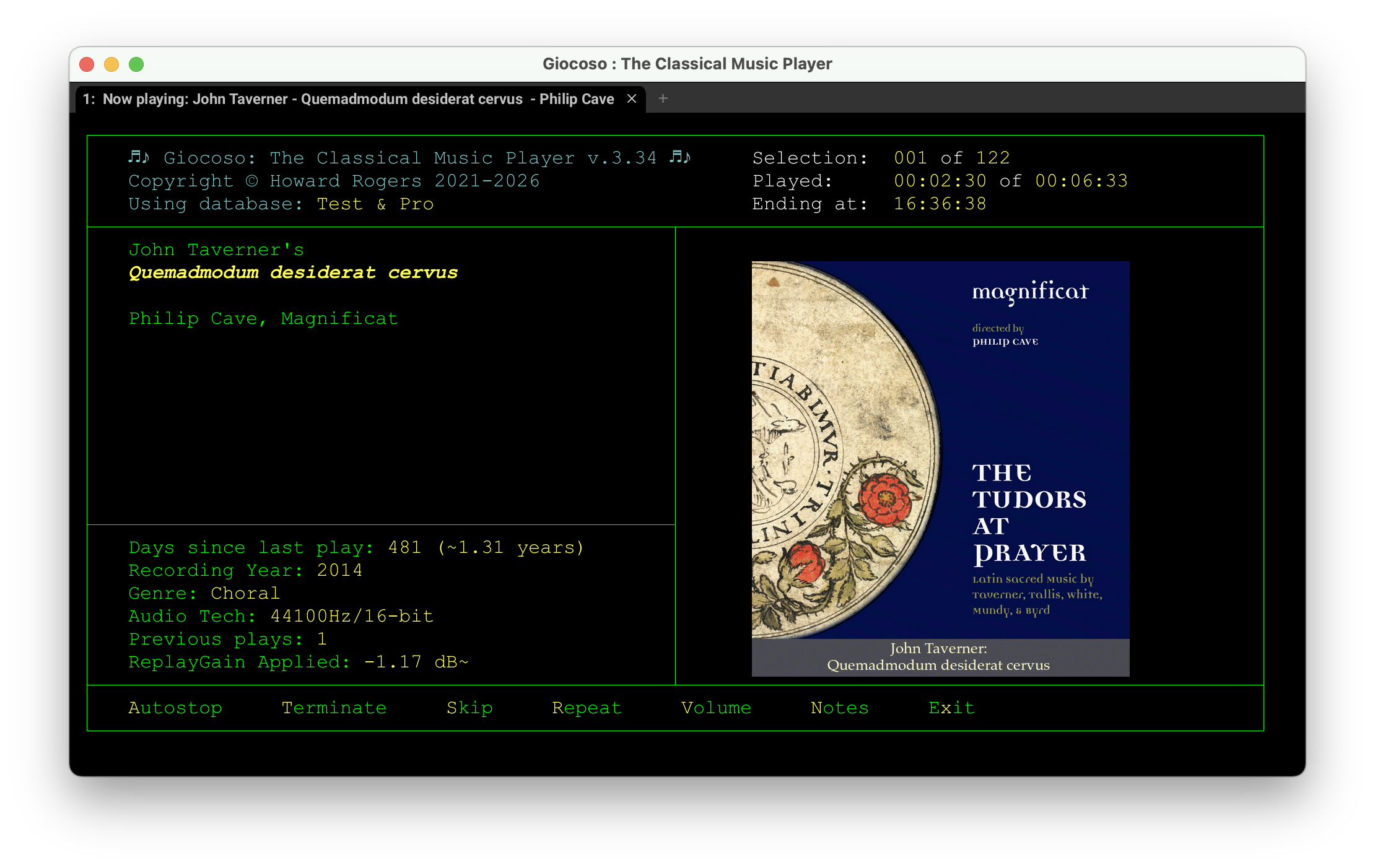The image size is (1375, 868).
Task: Adjust playback Volume
Action: click(716, 708)
